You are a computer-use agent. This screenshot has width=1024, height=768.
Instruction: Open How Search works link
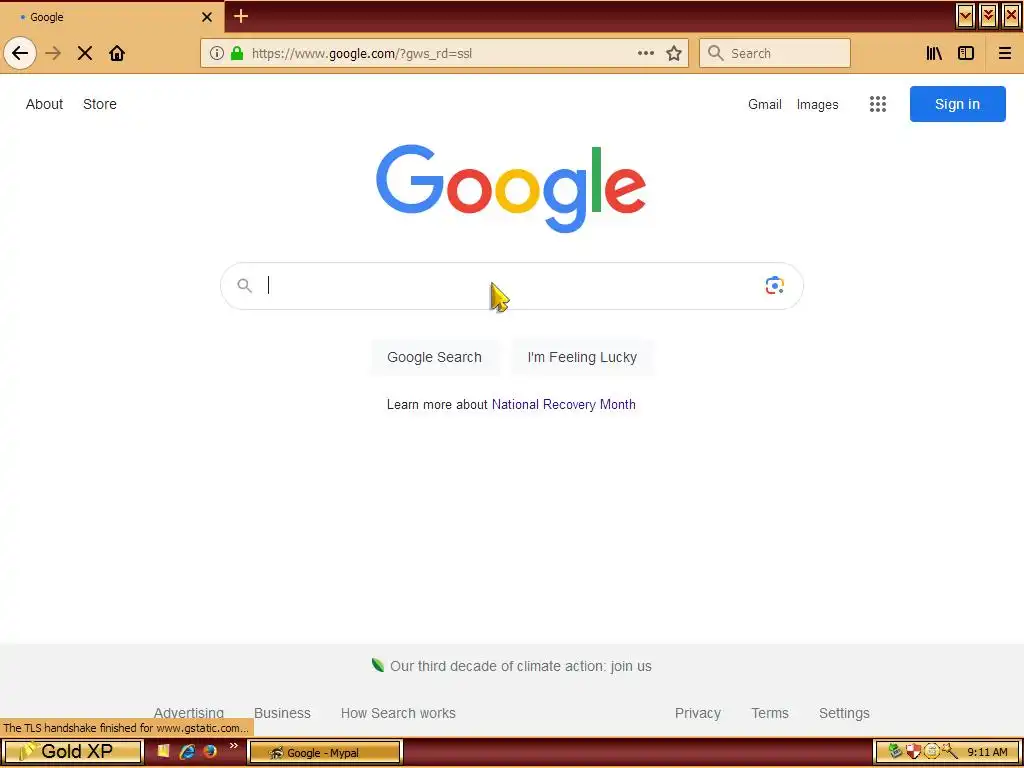[x=398, y=713]
